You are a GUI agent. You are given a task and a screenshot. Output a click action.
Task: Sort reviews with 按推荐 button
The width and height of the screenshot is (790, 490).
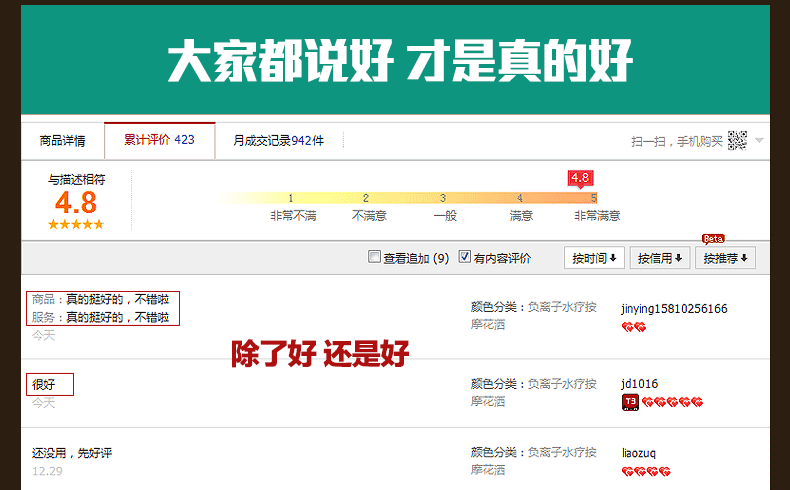725,258
